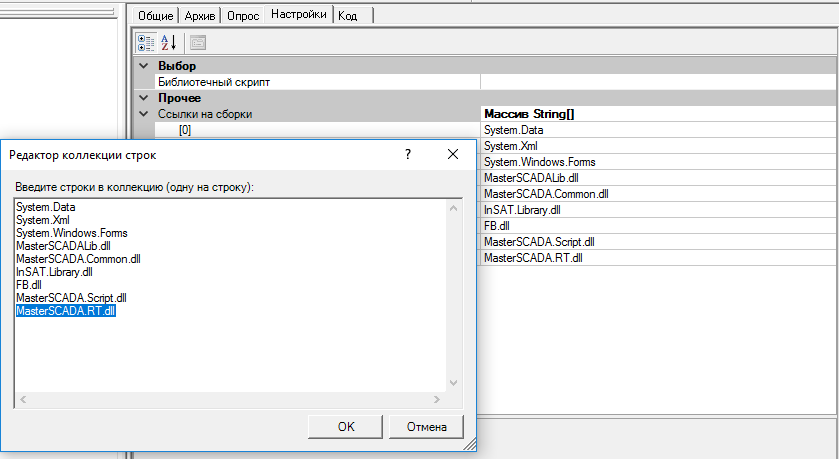
Task: Open the Общие tab
Action: pyautogui.click(x=155, y=16)
